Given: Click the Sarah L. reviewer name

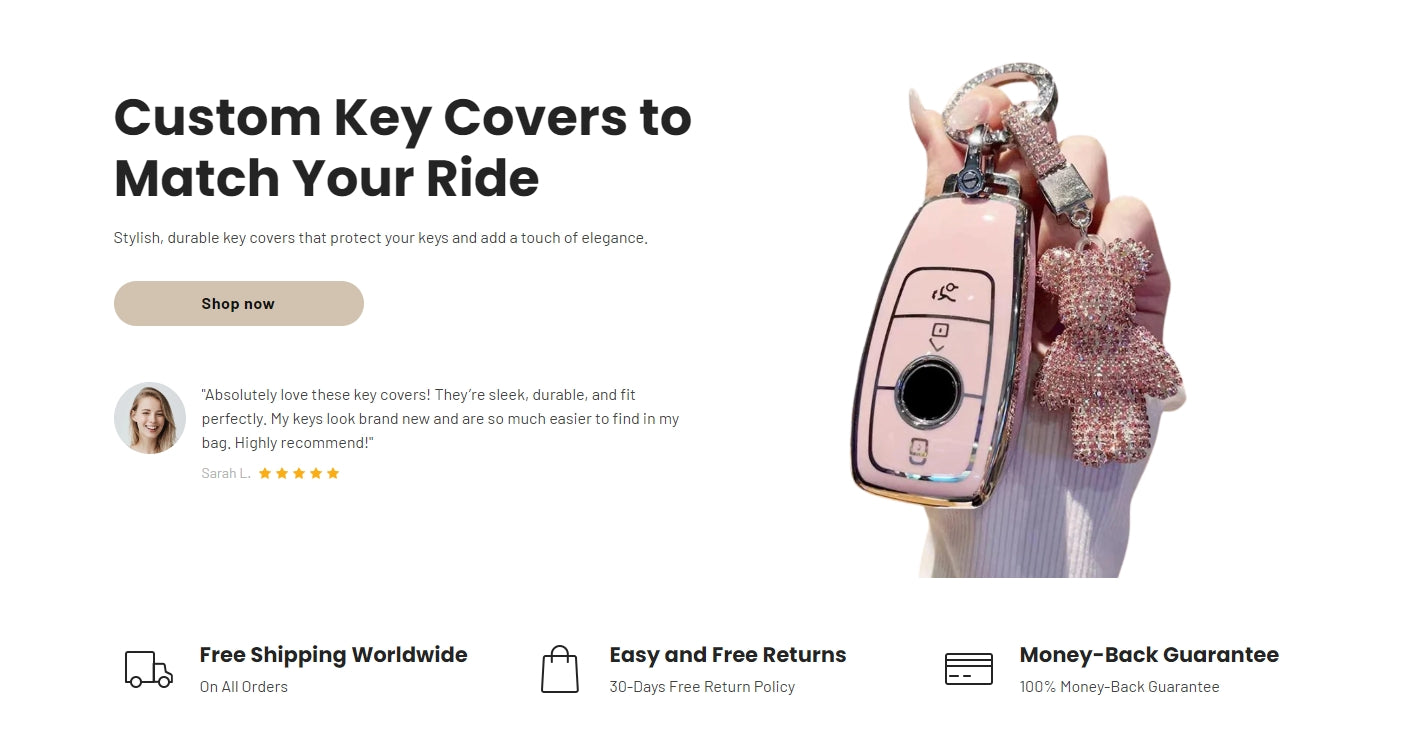Looking at the screenshot, I should 226,473.
